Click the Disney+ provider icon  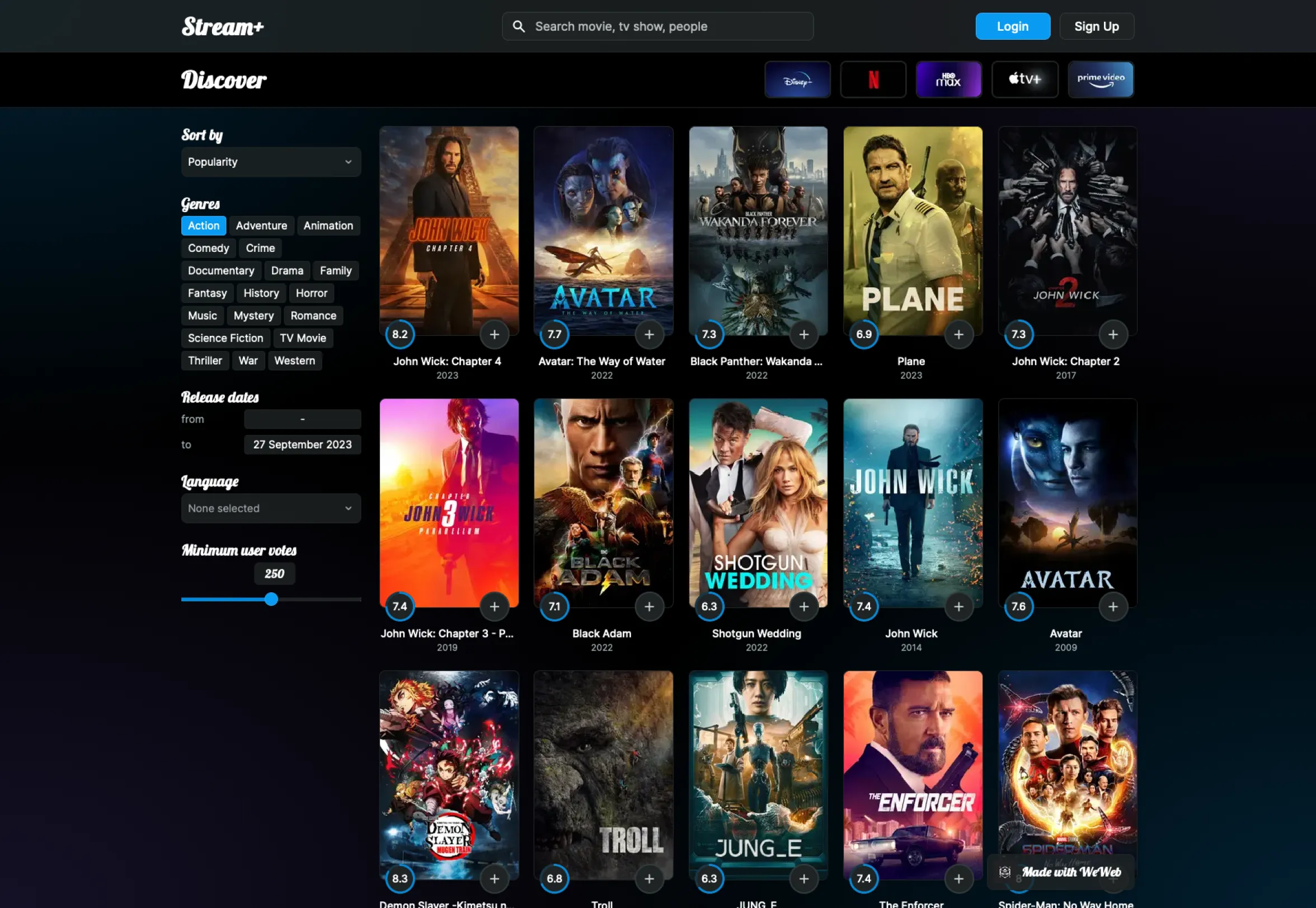(797, 79)
